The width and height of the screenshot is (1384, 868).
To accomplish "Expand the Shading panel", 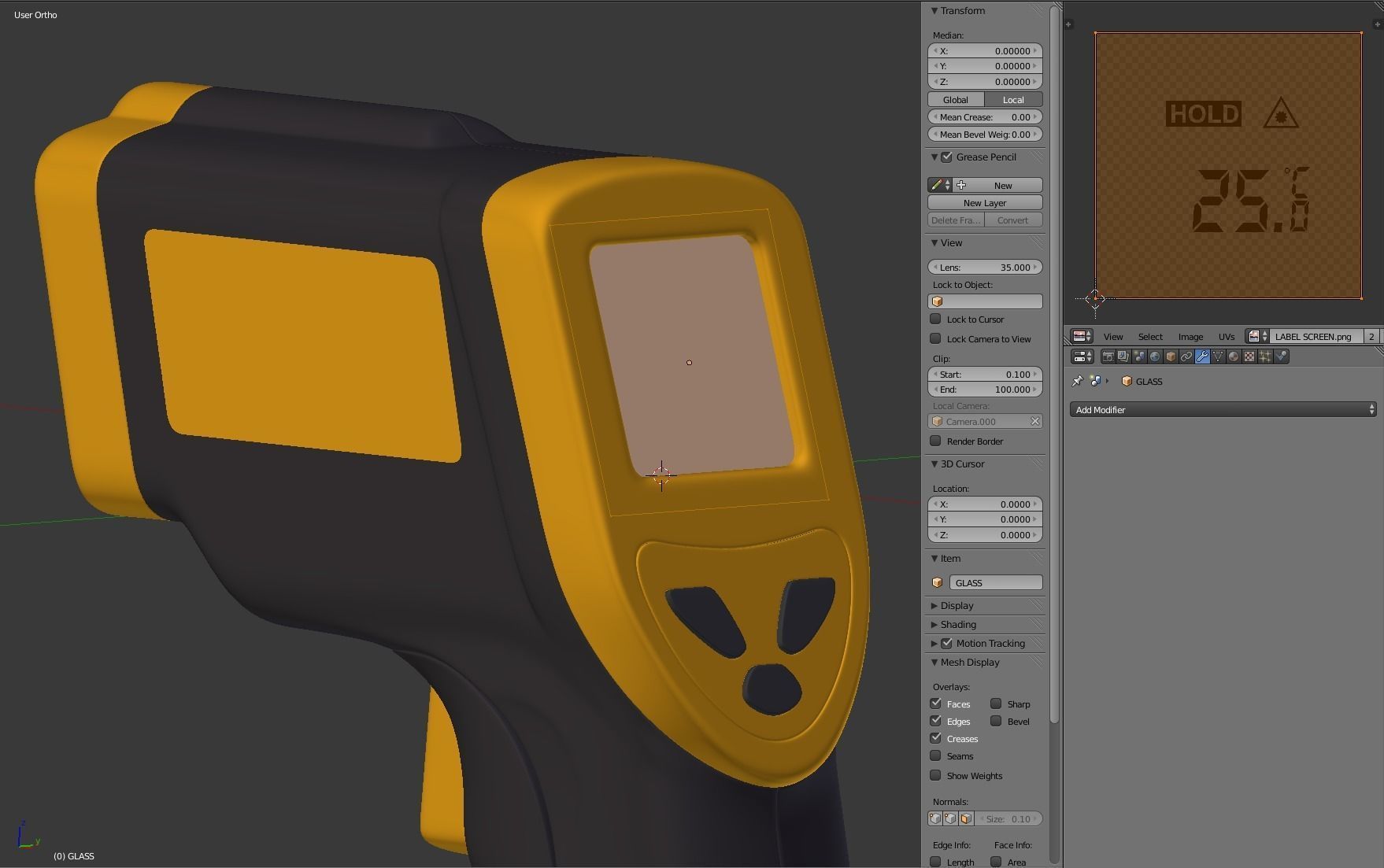I will pyautogui.click(x=934, y=624).
